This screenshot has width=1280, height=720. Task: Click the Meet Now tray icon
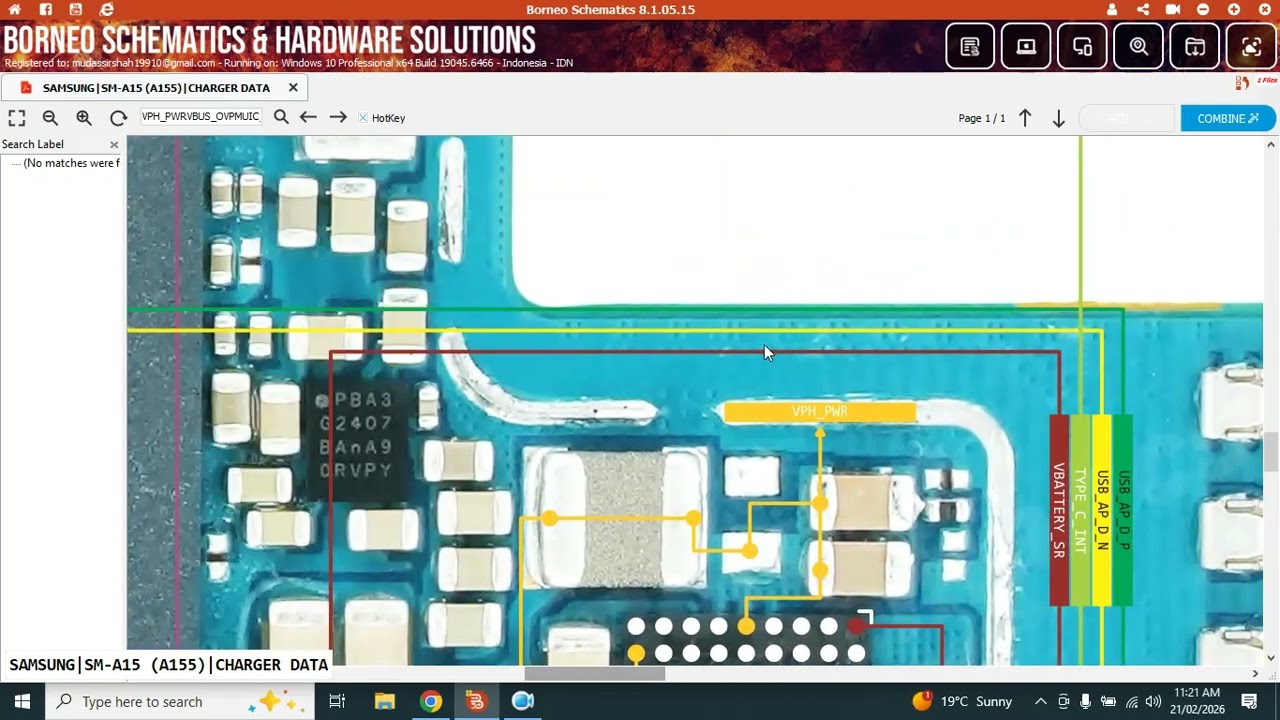pyautogui.click(x=1063, y=701)
